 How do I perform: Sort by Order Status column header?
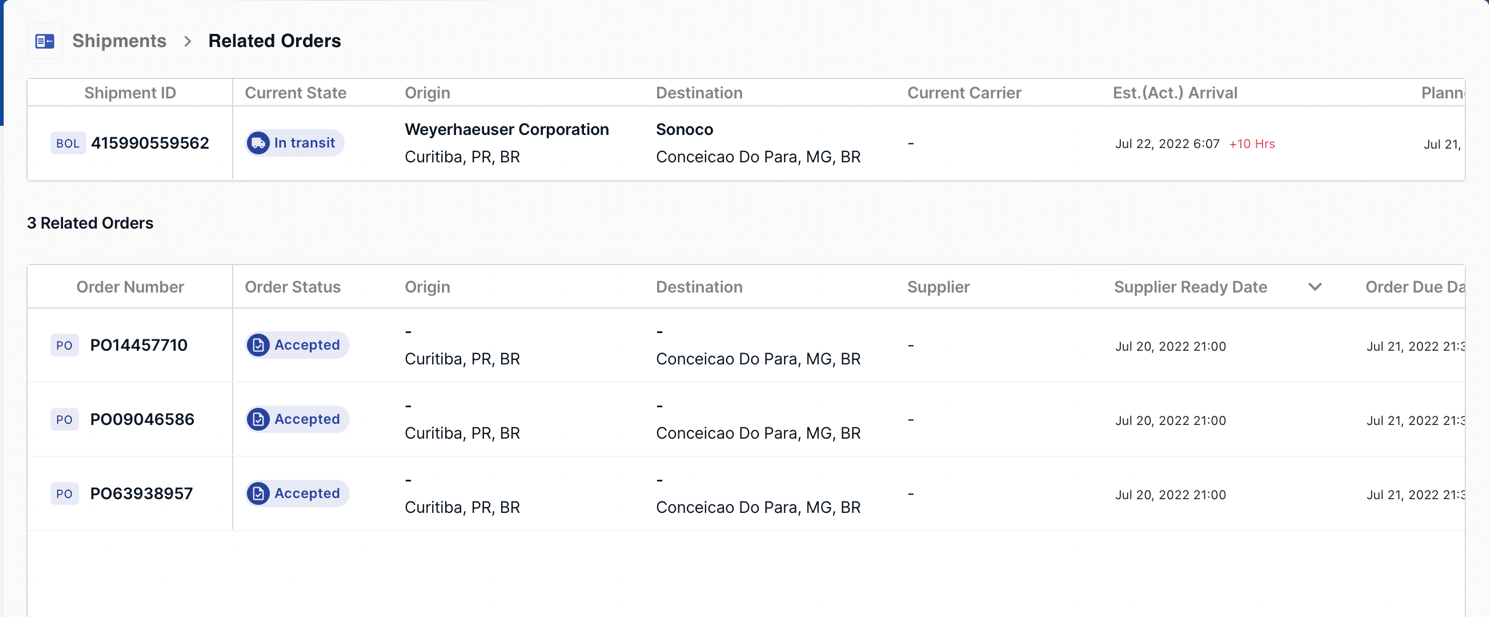pos(293,287)
